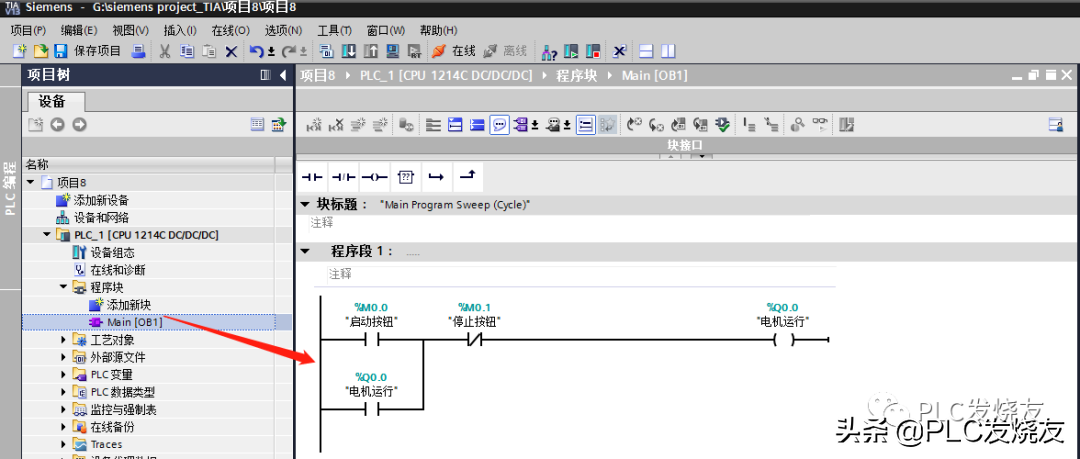Click the Open project icon
Screen dimensions: 1080x459
point(41,51)
